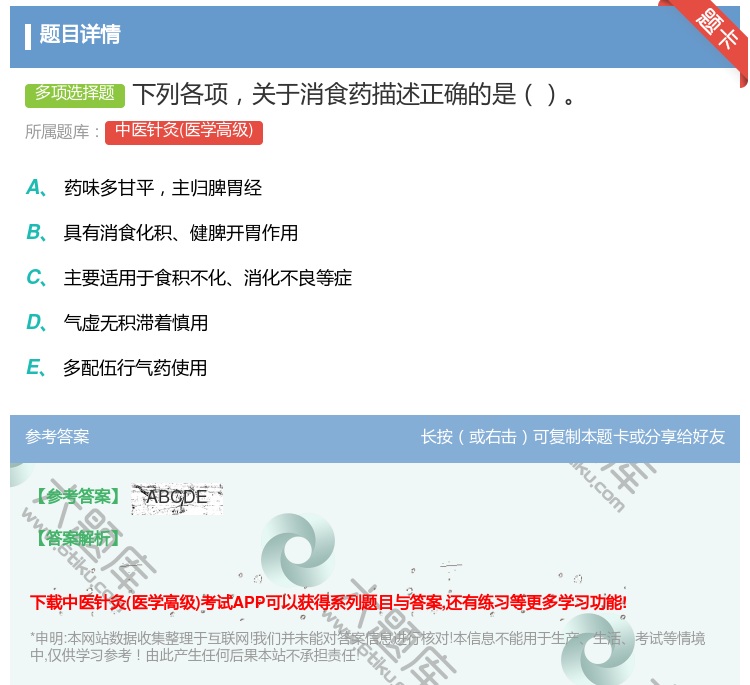The height and width of the screenshot is (685, 750).
Task: Click the 【参考答案】 green label
Action: (x=78, y=497)
